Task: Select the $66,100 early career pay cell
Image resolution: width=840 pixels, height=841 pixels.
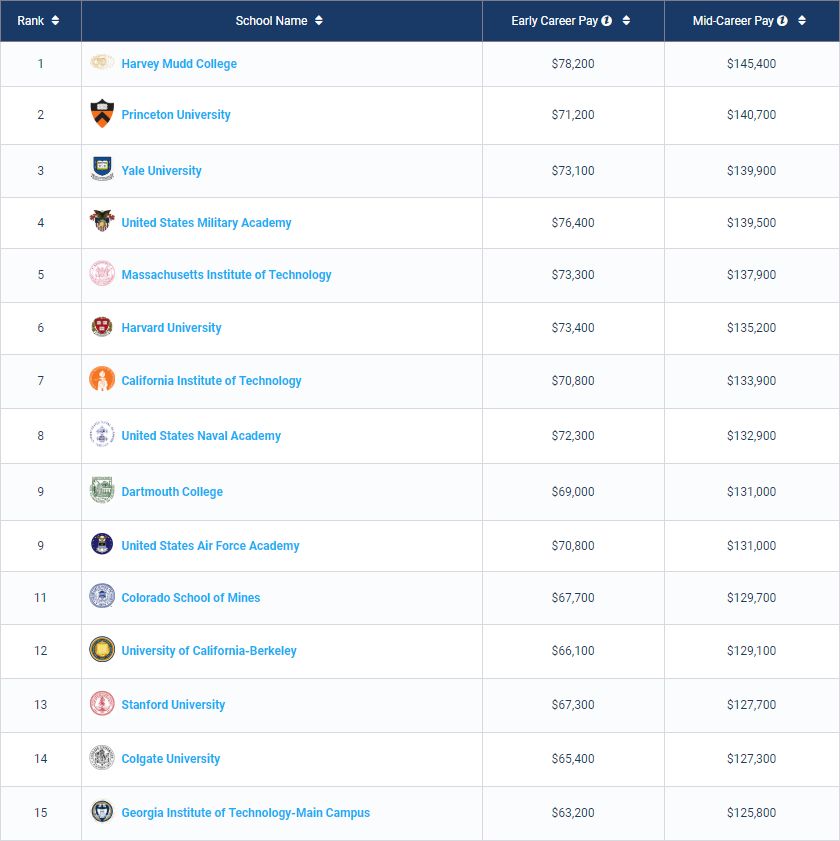Action: pos(573,651)
